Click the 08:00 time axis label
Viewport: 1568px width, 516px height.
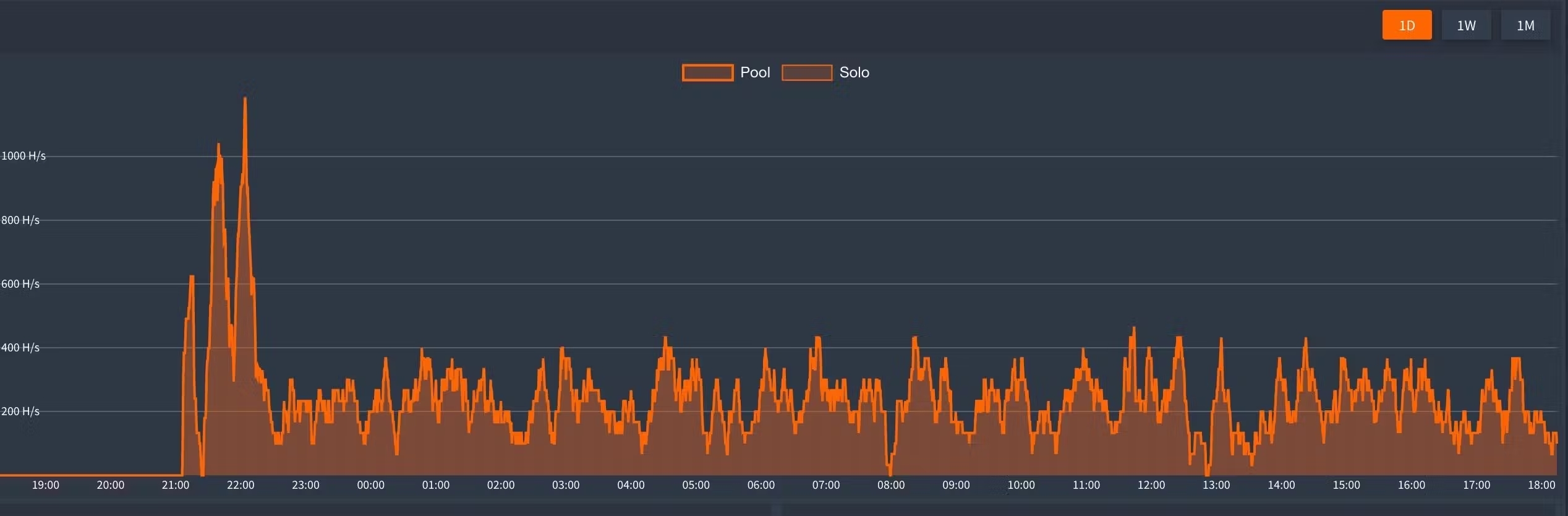(891, 485)
